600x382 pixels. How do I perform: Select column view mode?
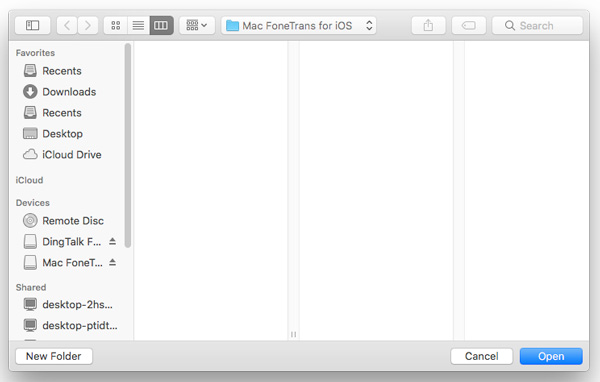[161, 26]
